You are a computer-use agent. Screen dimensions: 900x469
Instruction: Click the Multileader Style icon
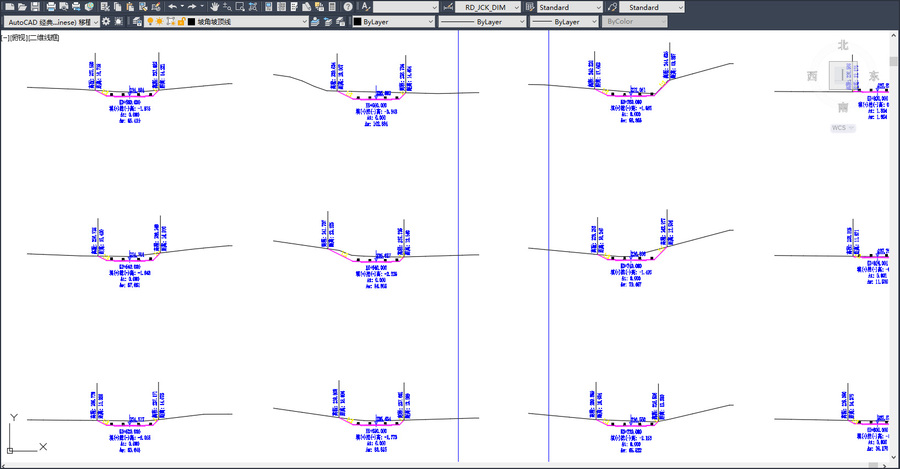point(612,7)
